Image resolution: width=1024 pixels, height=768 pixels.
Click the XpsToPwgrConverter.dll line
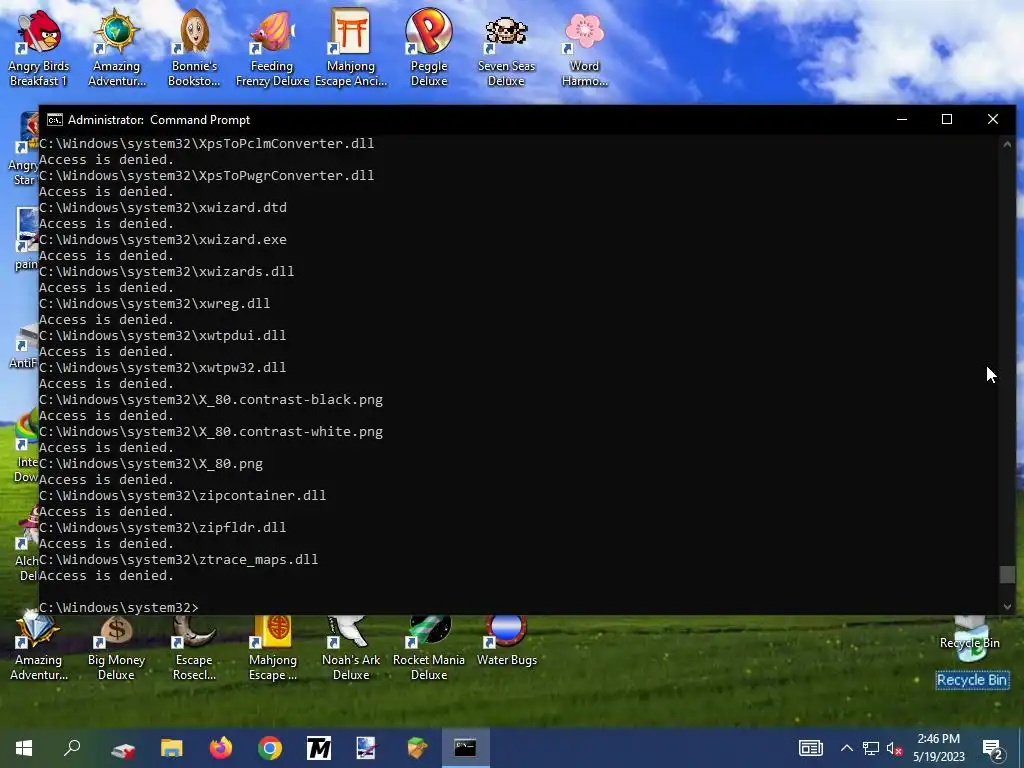206,176
